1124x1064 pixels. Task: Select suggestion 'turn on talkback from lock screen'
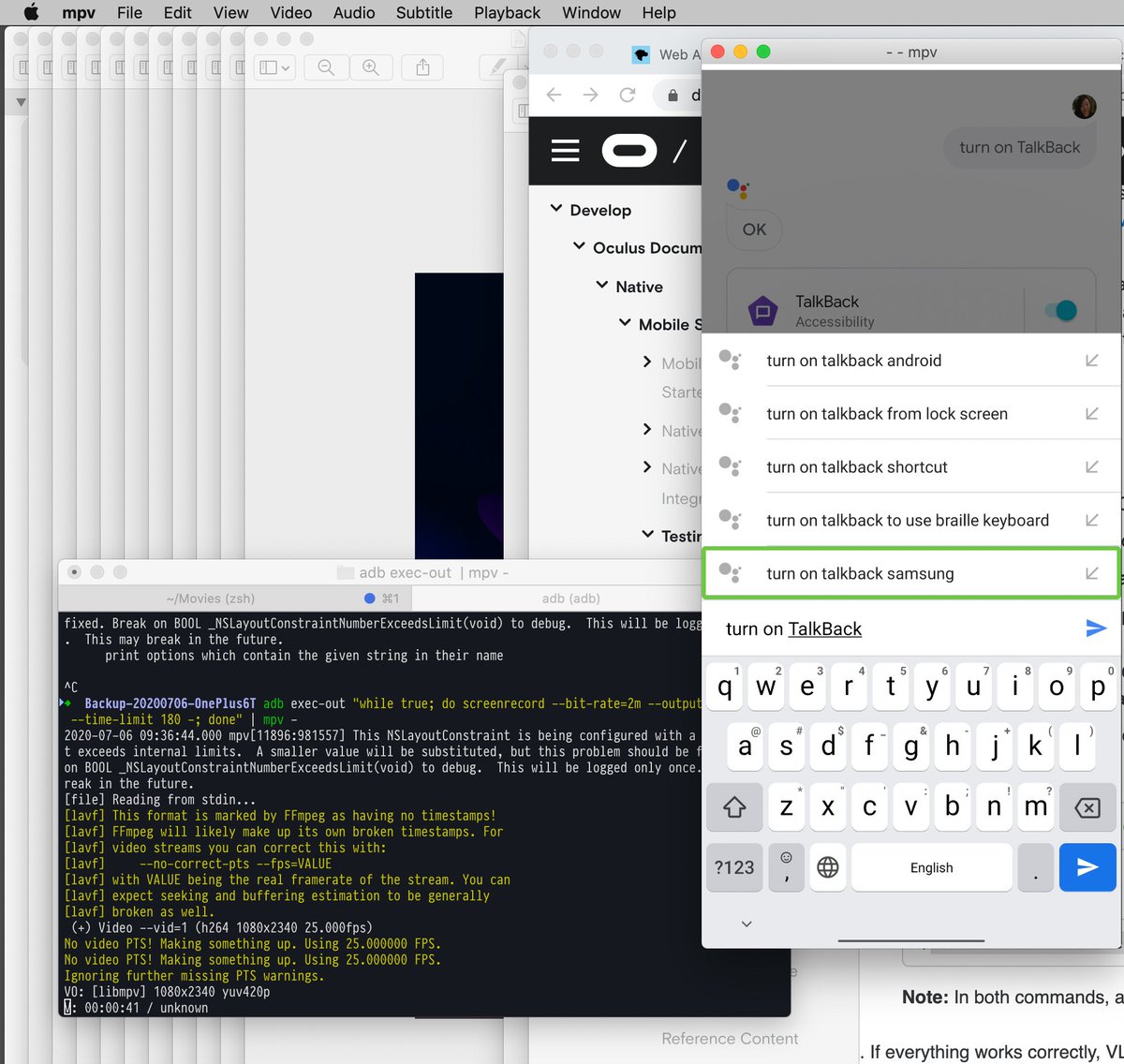point(910,414)
